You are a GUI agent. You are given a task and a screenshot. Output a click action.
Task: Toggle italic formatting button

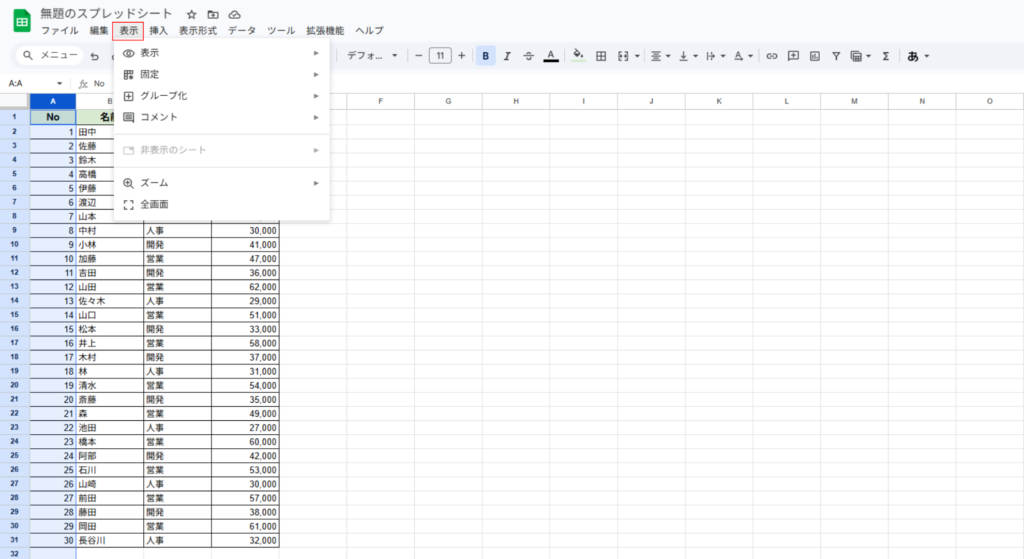507,56
